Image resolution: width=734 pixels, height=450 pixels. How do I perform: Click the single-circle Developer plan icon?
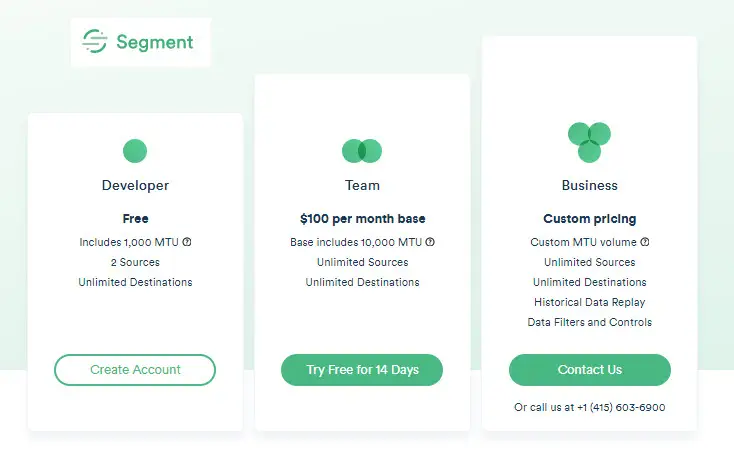pos(135,151)
